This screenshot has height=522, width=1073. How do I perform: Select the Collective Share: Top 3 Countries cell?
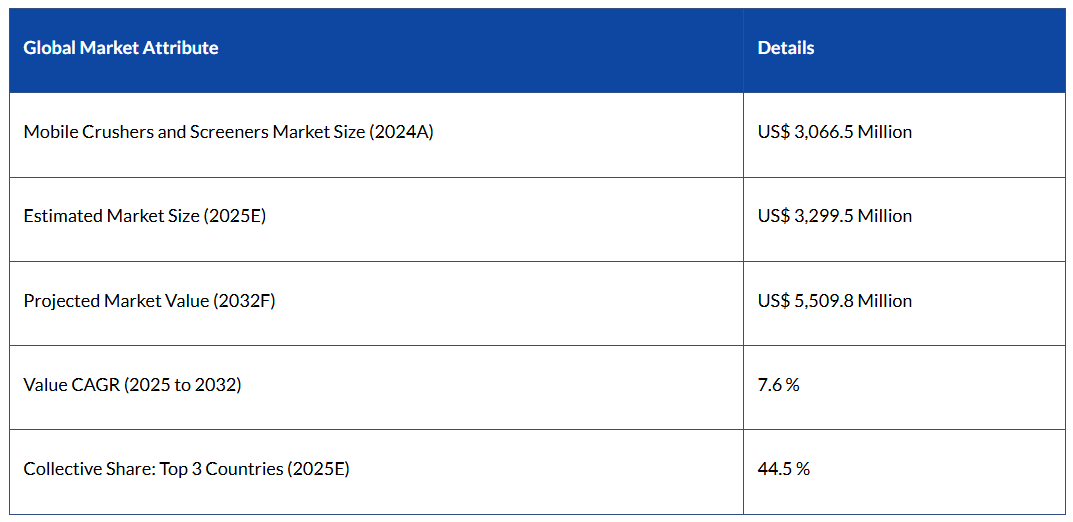coord(186,469)
